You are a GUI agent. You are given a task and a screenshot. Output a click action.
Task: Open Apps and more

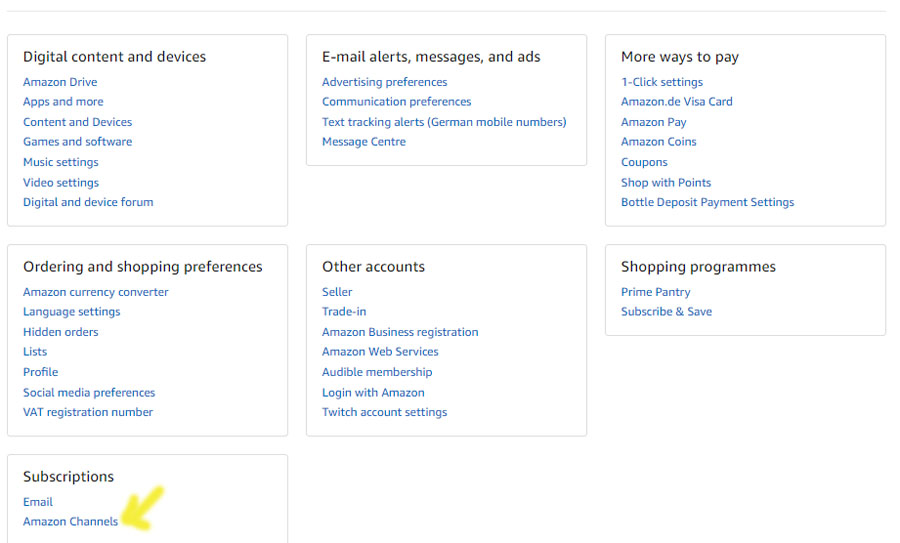(63, 102)
